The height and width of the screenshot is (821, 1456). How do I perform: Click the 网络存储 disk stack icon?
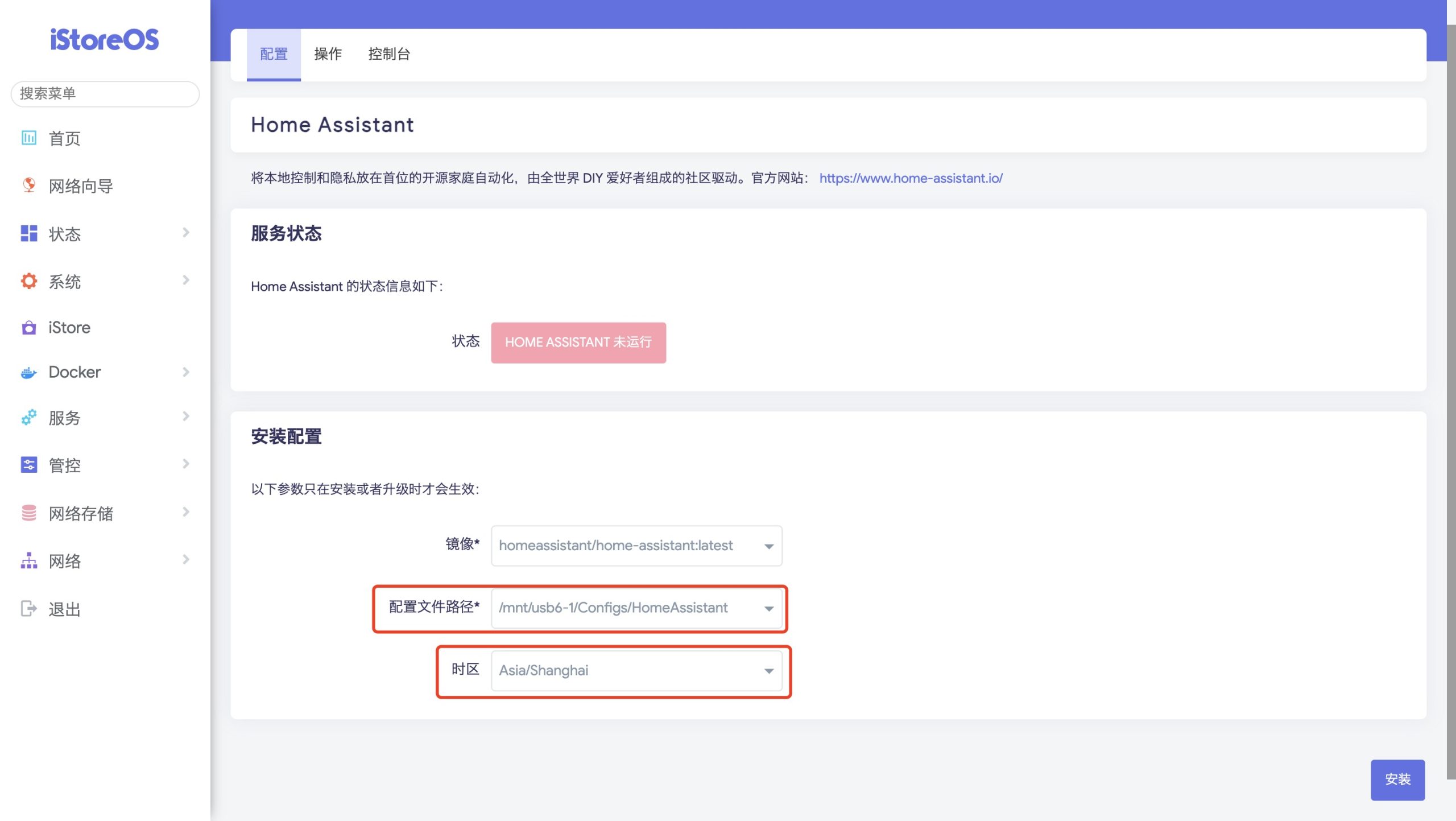click(29, 513)
